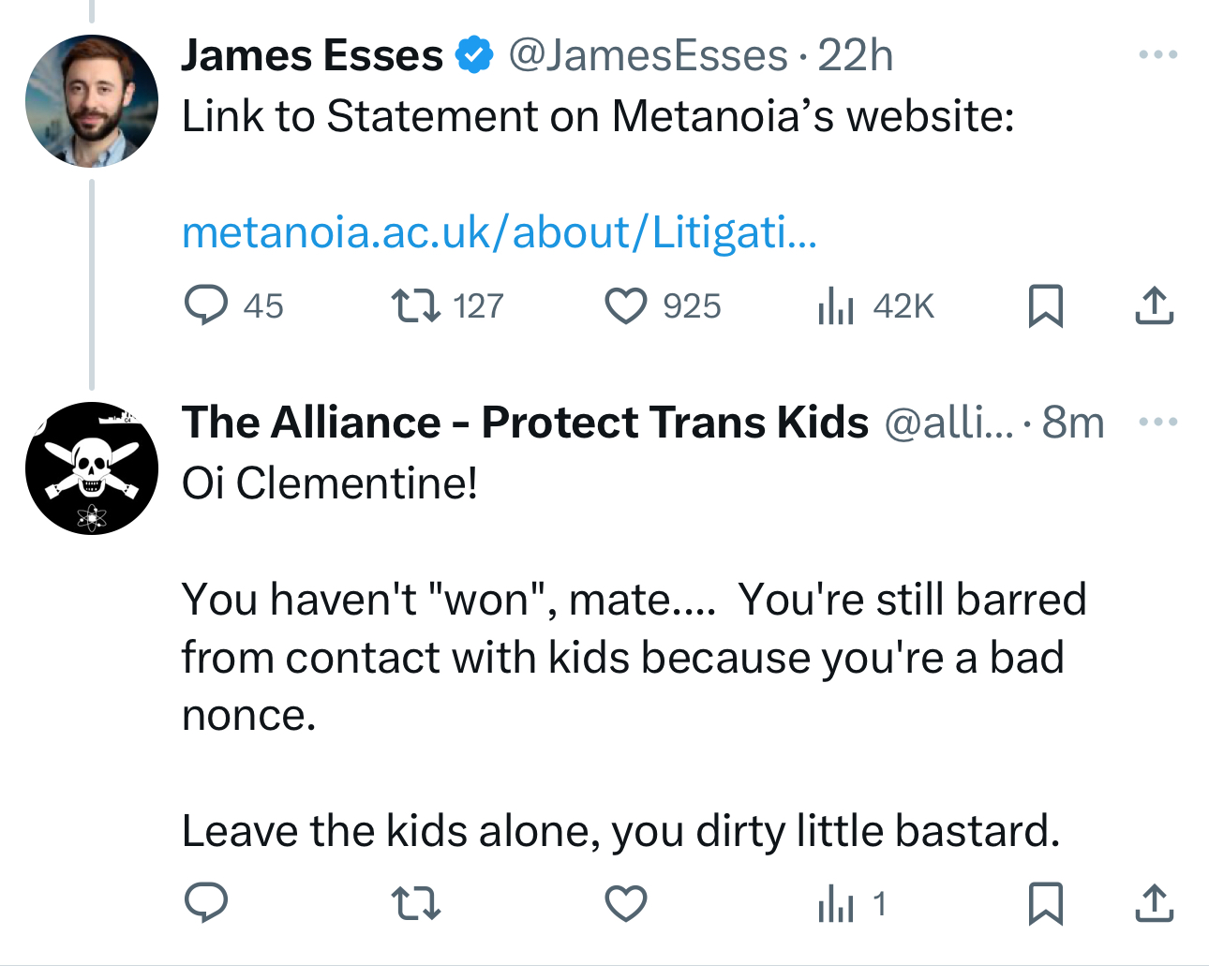Image resolution: width=1209 pixels, height=980 pixels.
Task: Repost James Esses' statement tweet
Action: [x=416, y=305]
